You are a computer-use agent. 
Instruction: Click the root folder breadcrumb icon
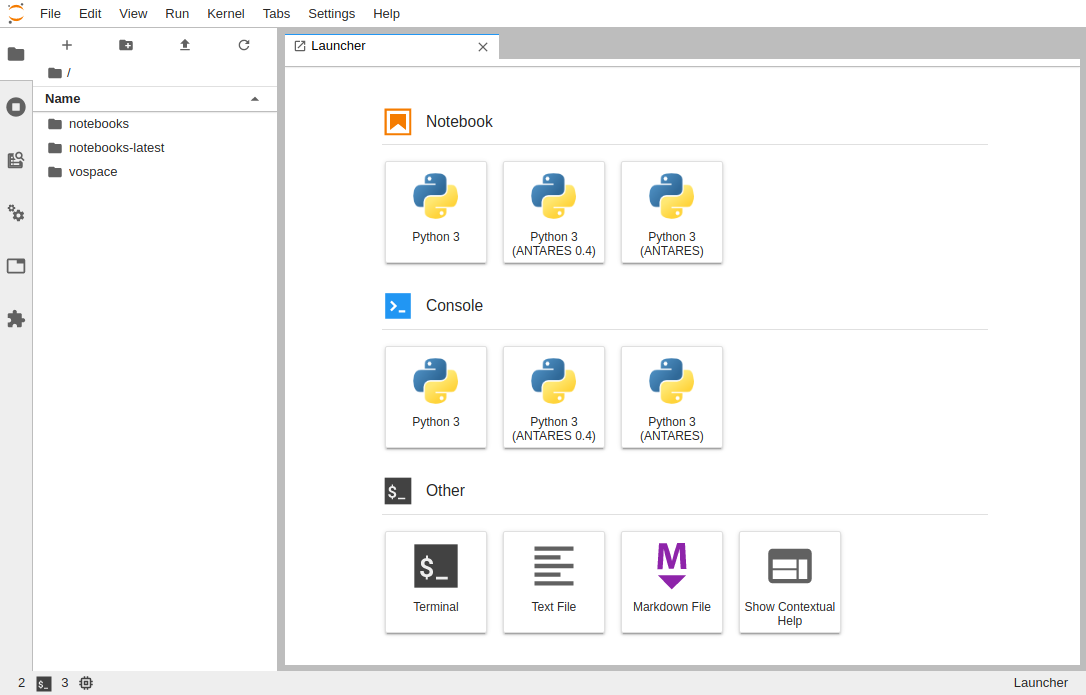(55, 73)
